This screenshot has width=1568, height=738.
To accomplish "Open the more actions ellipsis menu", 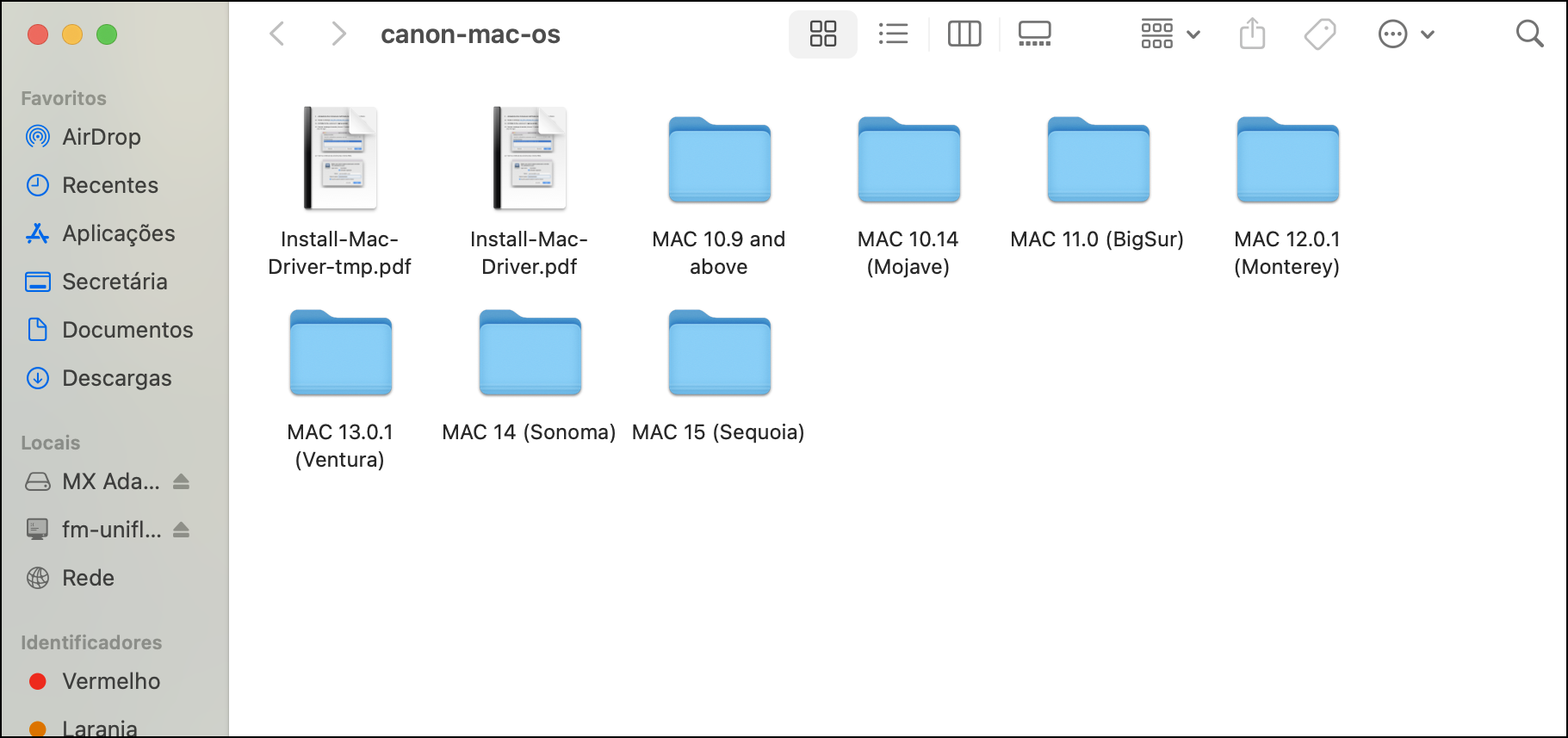I will (1405, 34).
